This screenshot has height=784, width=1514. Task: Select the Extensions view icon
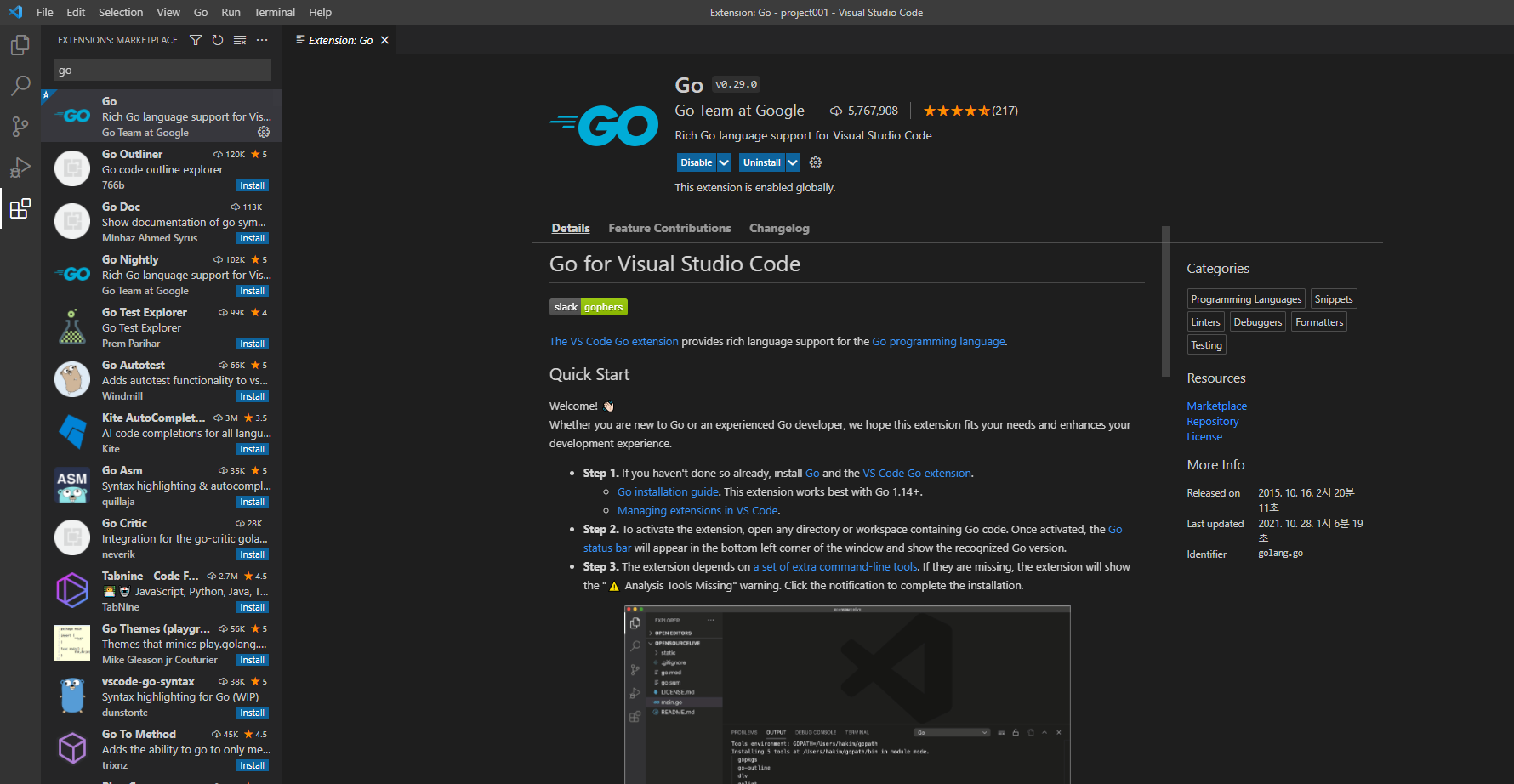coord(20,208)
